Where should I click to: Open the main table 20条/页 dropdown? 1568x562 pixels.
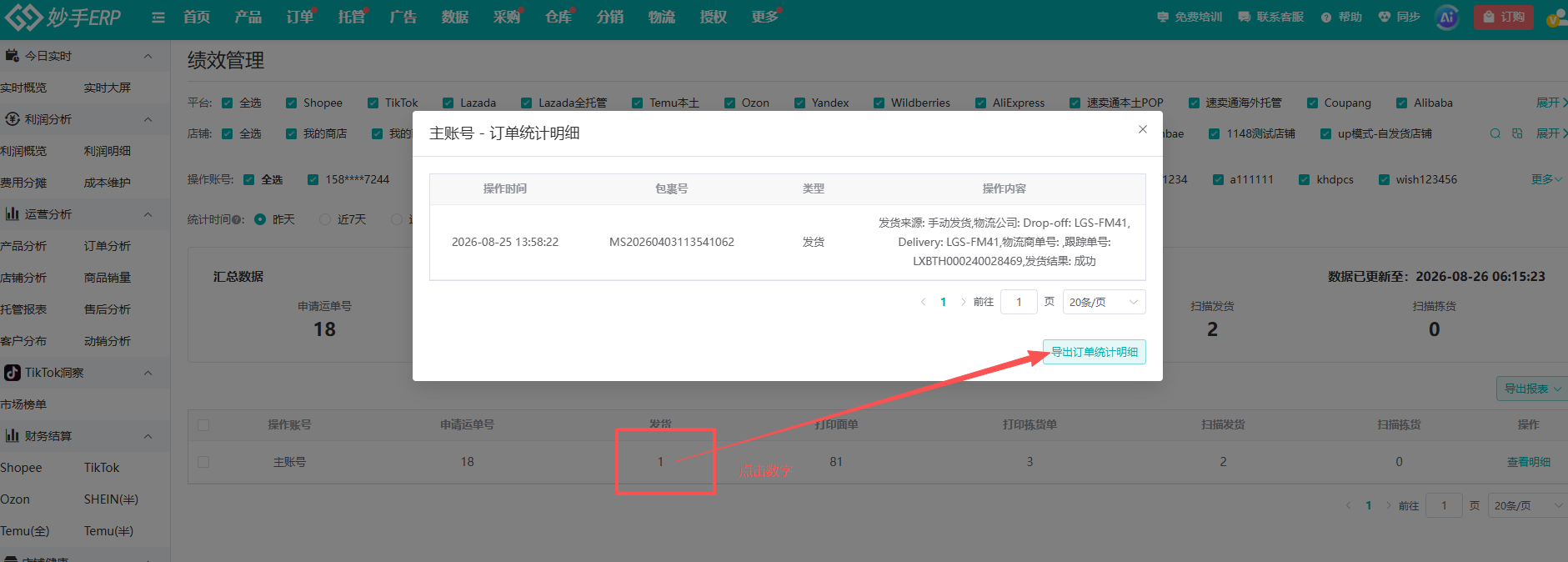point(1528,505)
